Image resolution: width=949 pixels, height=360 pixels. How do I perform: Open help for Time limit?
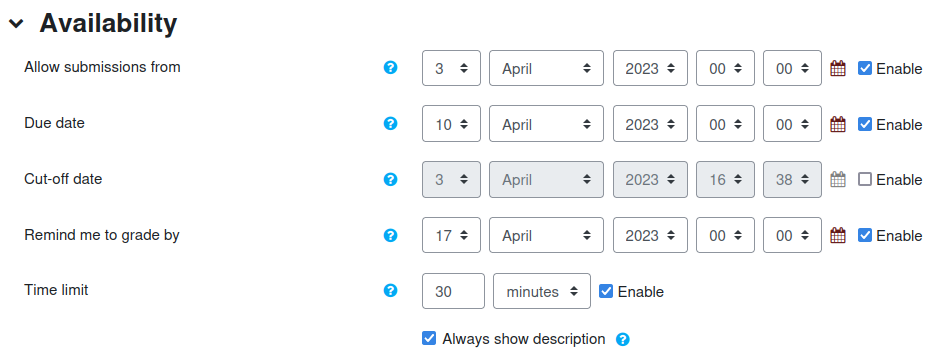(391, 290)
